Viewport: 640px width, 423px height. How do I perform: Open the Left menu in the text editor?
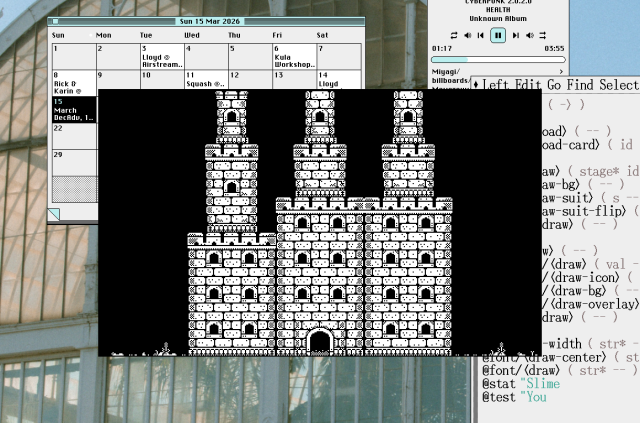click(x=496, y=85)
